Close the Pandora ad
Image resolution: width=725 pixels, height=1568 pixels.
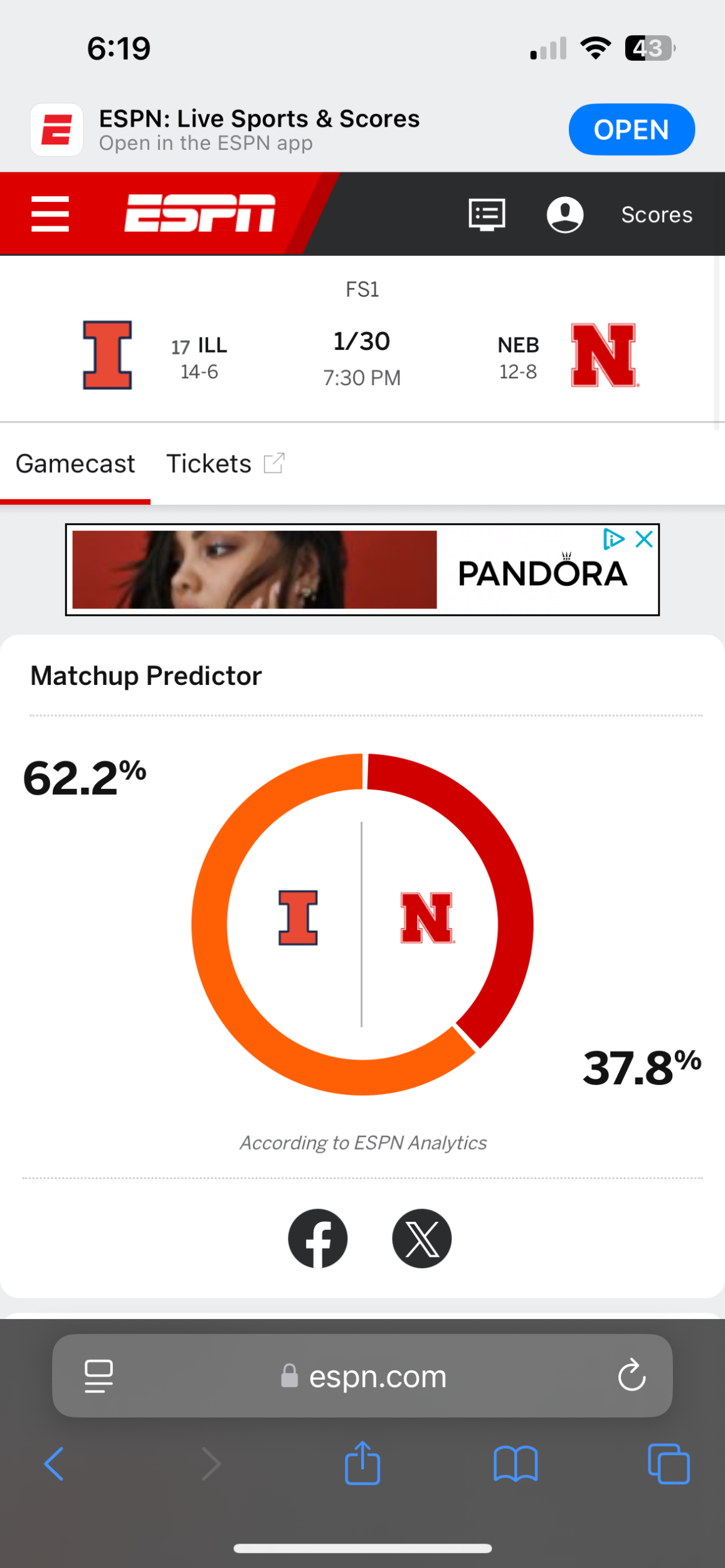click(x=644, y=539)
